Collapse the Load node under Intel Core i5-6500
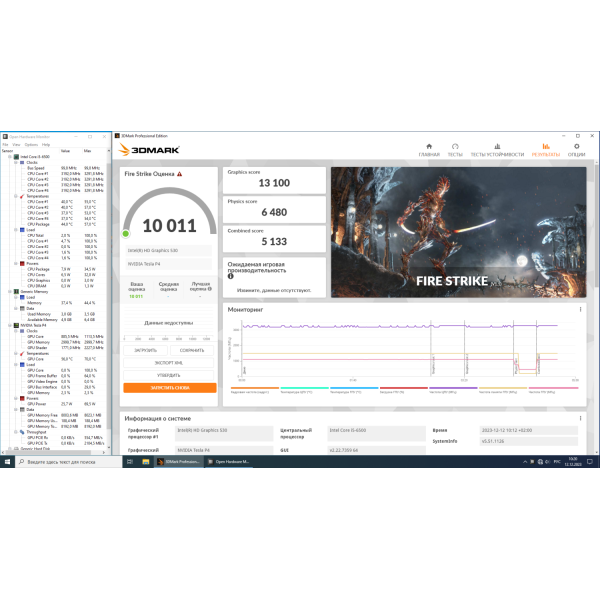600x600 pixels. click(16, 230)
